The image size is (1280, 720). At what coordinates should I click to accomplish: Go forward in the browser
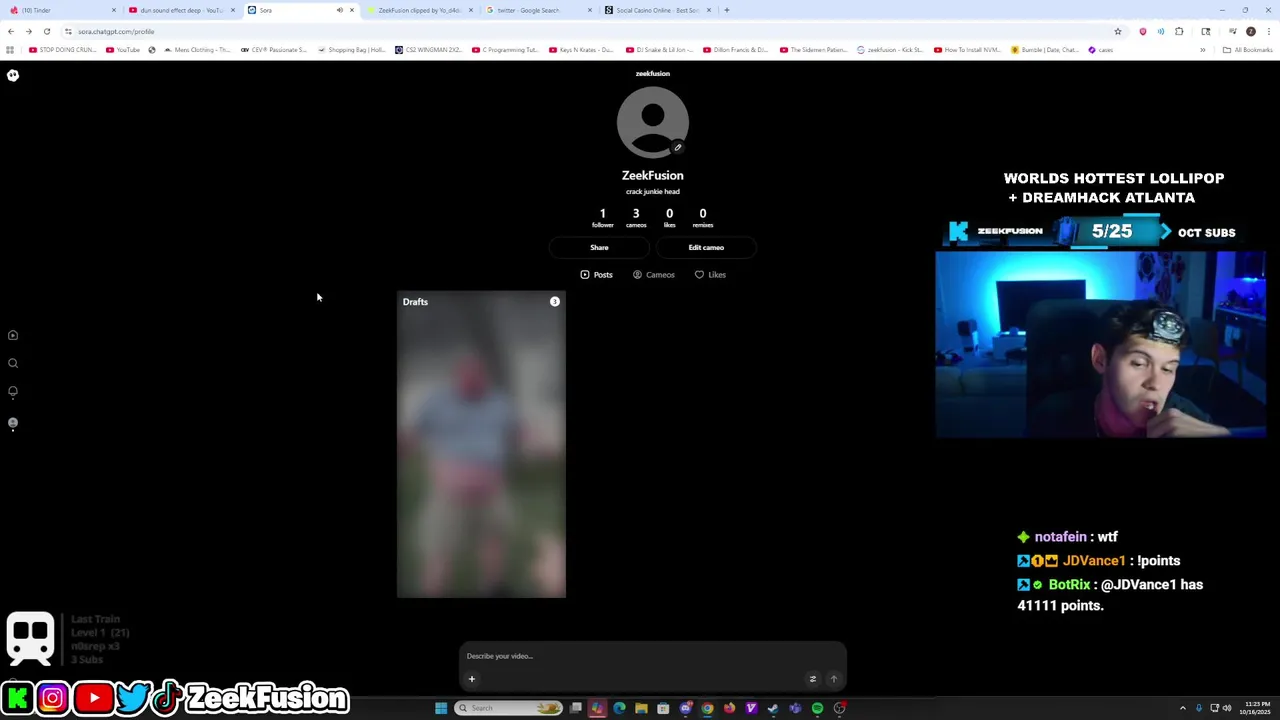coord(29,31)
